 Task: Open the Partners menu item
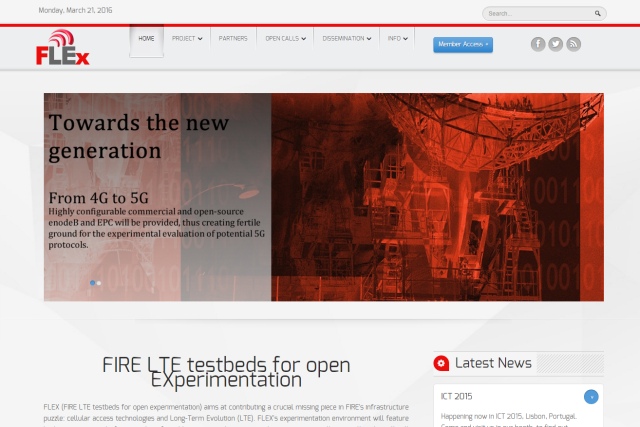tap(233, 39)
